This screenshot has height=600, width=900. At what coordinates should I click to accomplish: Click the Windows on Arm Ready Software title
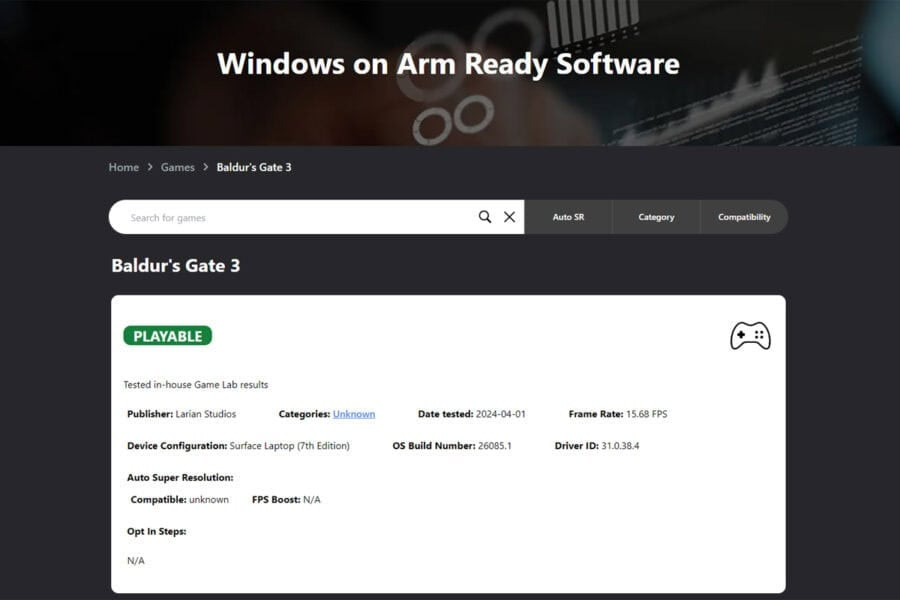[448, 64]
